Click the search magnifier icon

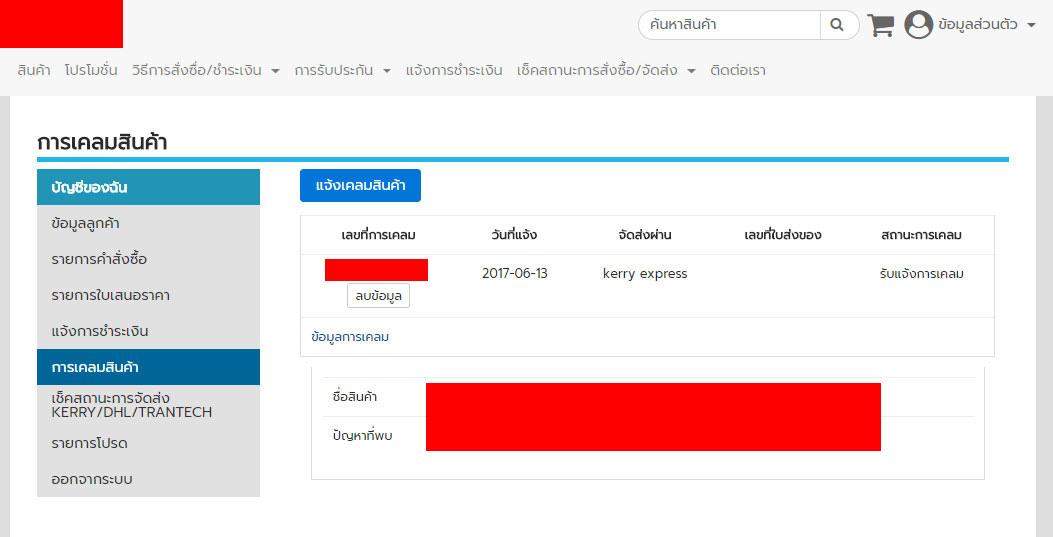837,25
